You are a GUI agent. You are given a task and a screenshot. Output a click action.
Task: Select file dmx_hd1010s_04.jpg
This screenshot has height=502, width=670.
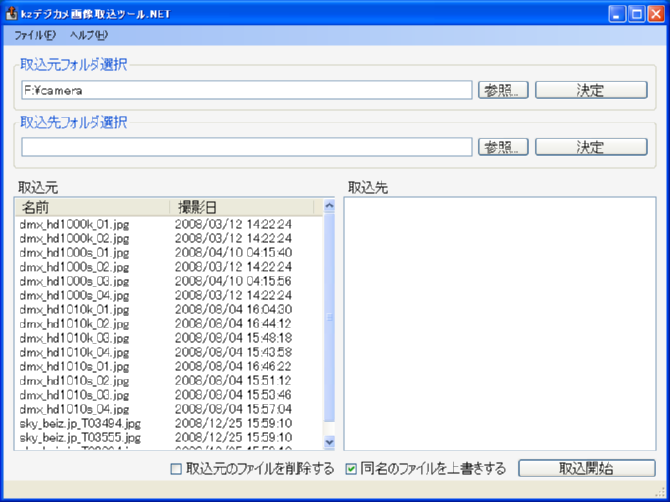coord(74,409)
